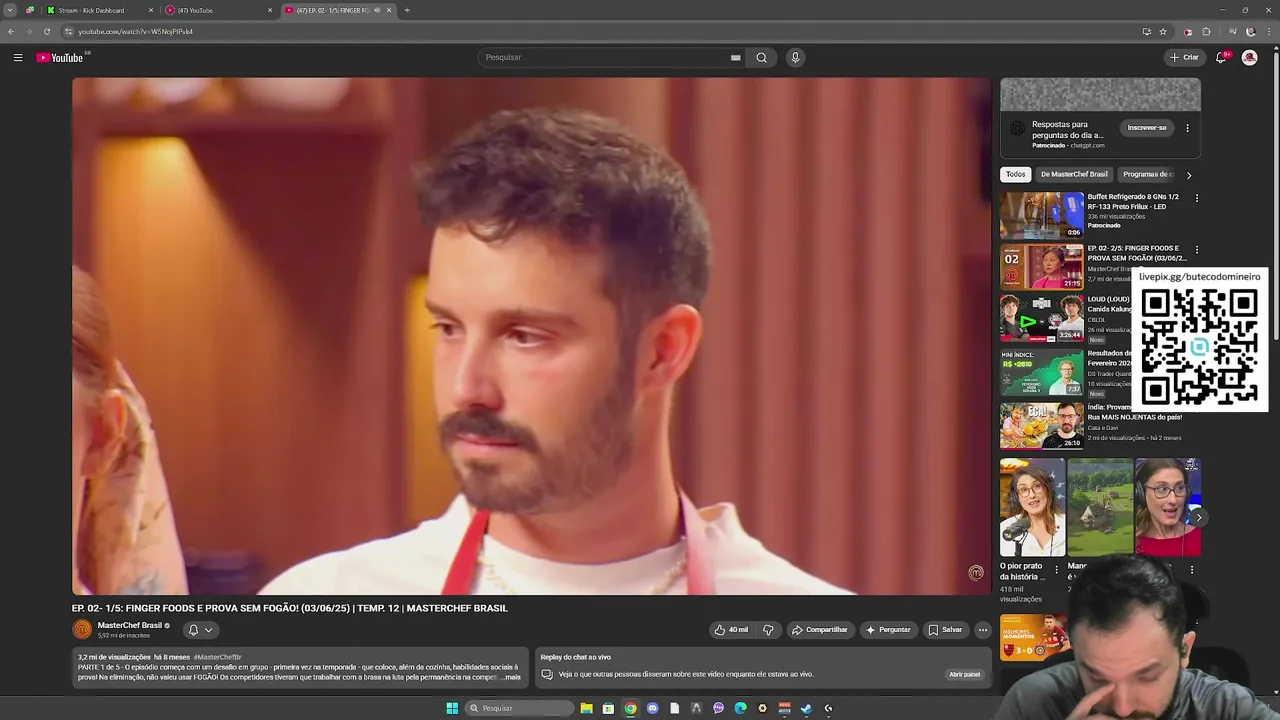The height and width of the screenshot is (720, 1280).
Task: Open the #MasterChefBr hashtag link
Action: pyautogui.click(x=218, y=657)
